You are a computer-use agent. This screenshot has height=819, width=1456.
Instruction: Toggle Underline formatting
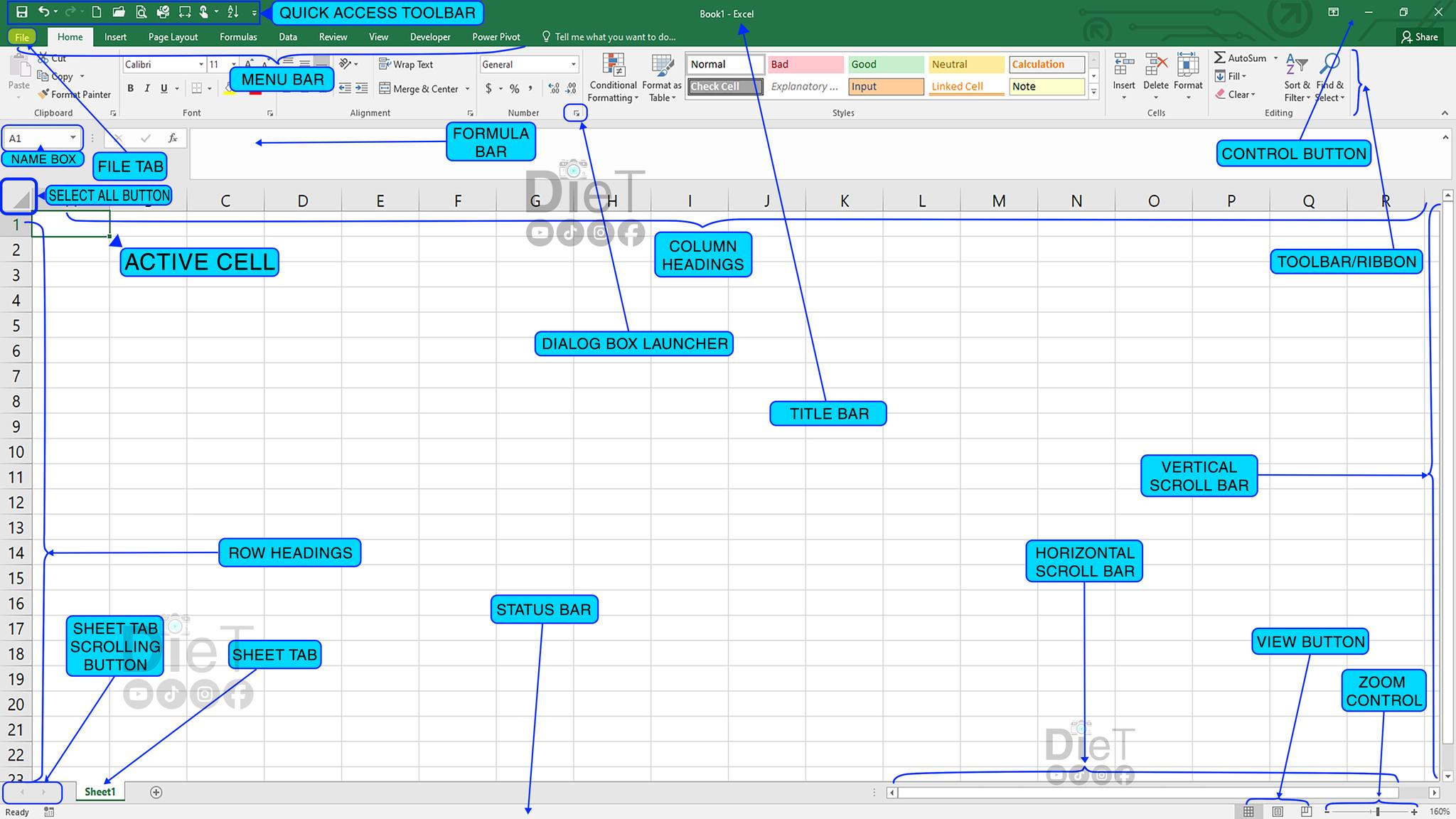(164, 89)
